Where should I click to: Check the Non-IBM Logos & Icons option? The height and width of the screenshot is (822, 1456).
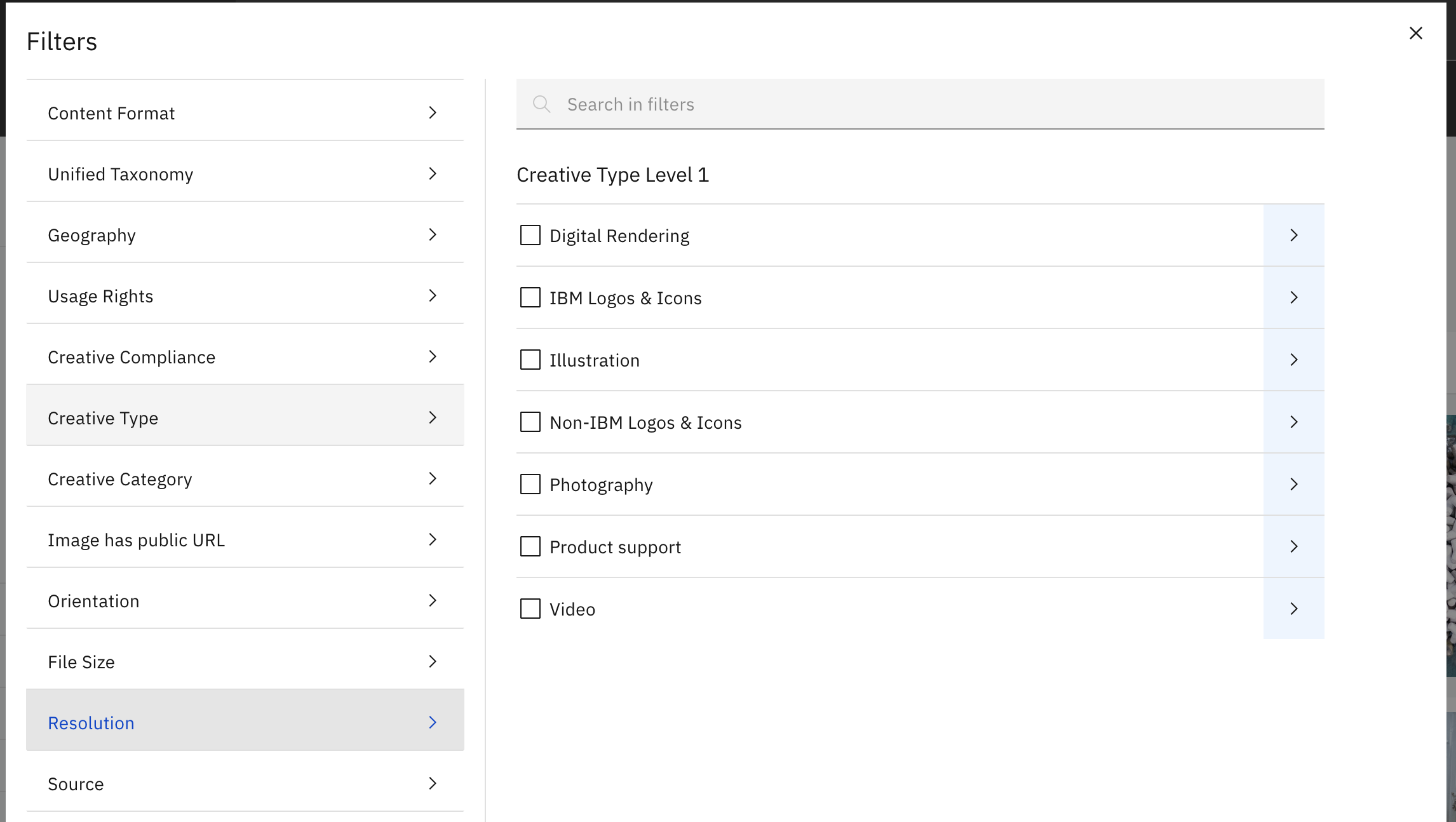click(x=530, y=422)
